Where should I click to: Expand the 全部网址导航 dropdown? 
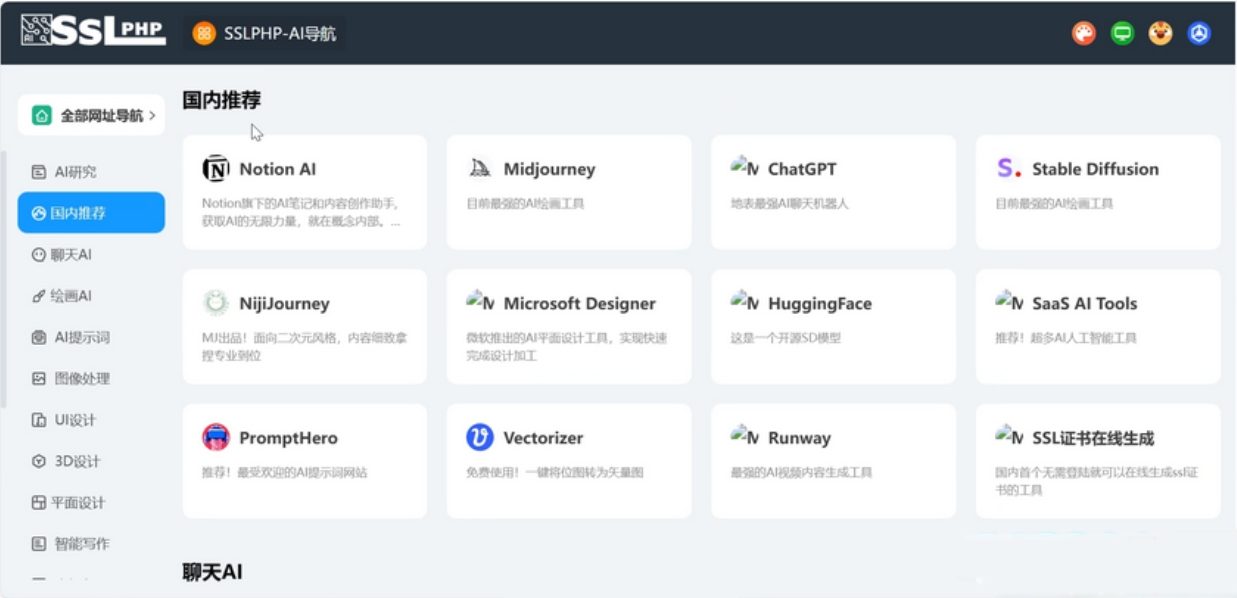91,116
